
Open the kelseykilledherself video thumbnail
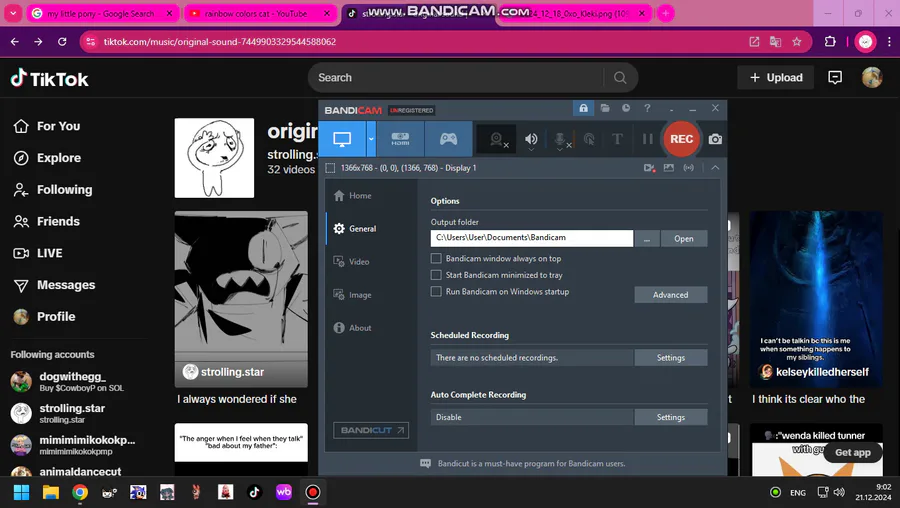(x=816, y=299)
